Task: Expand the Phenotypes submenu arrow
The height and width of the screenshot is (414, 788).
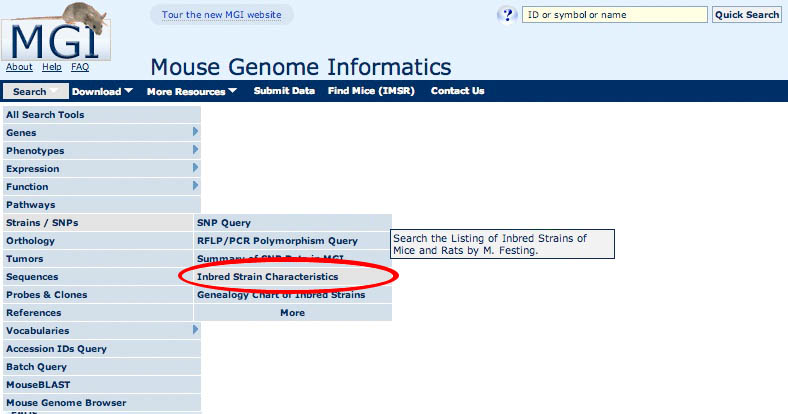Action: [195, 150]
